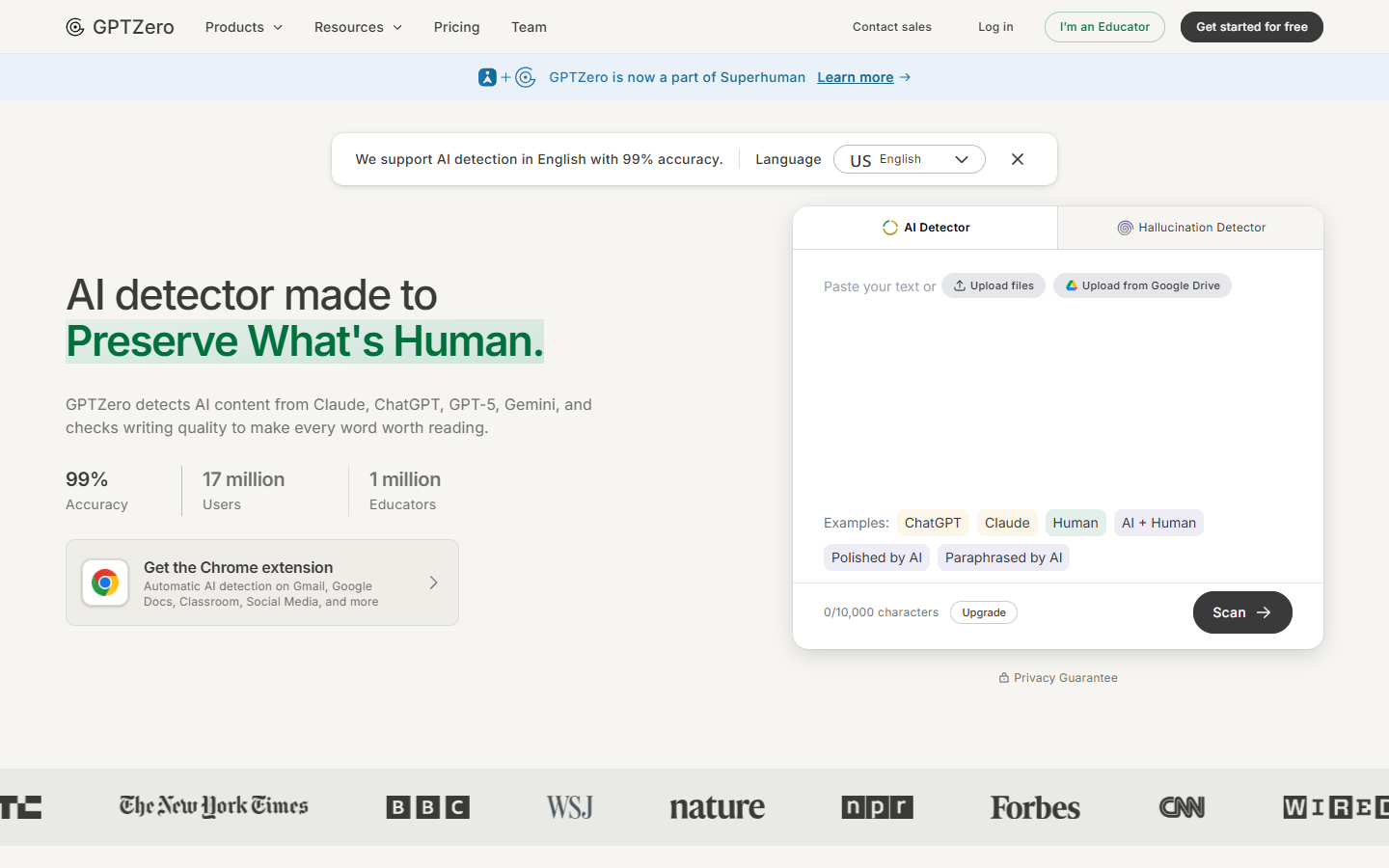1389x868 pixels.
Task: Click the '17 million' users statistic
Action: pos(244,479)
